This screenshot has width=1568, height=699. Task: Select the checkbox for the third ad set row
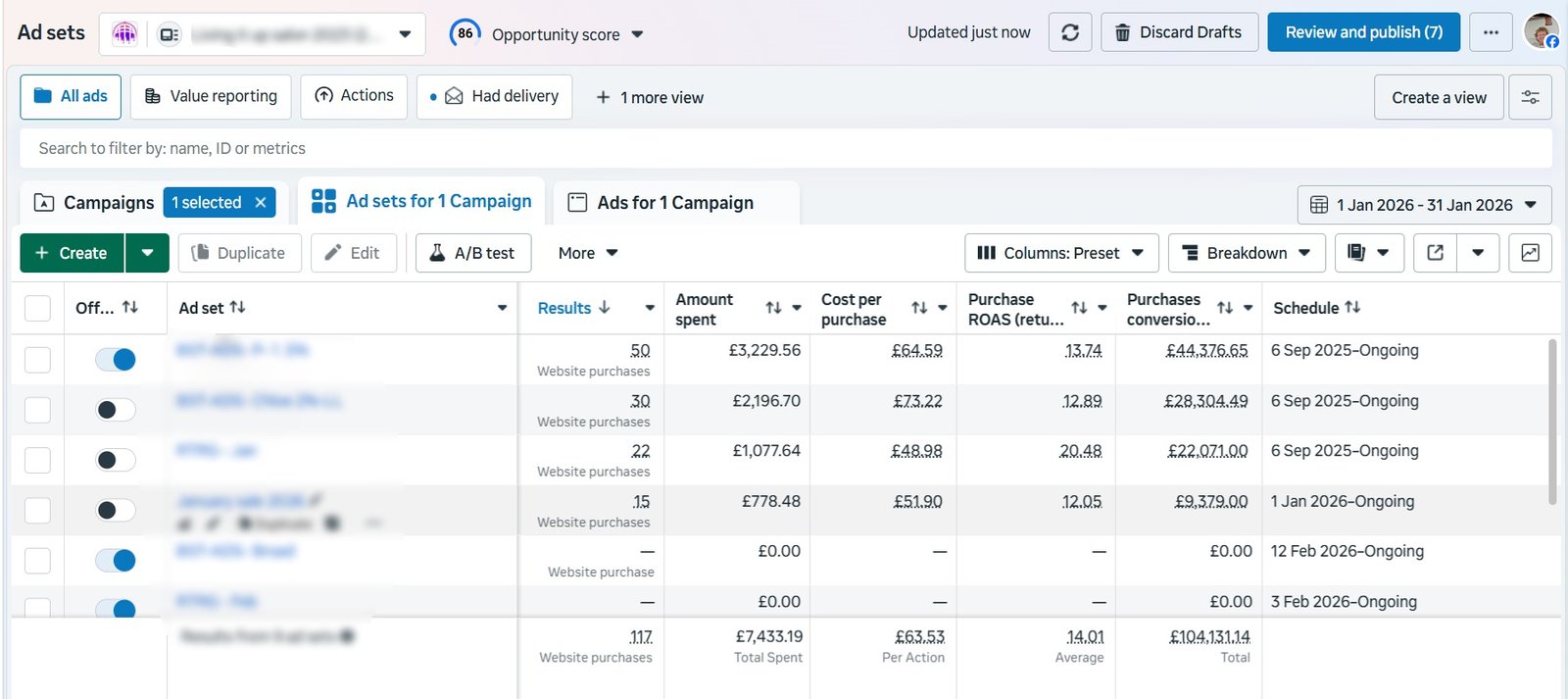point(37,460)
